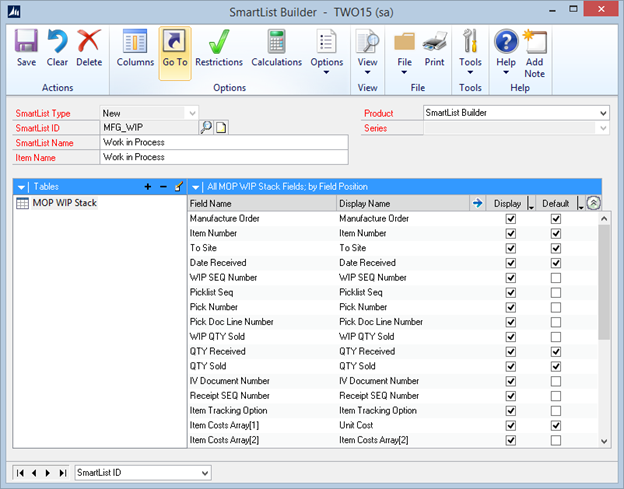Expand the All MOP WIP Stack Fields dropdown arrow
Image resolution: width=624 pixels, height=489 pixels.
coord(195,187)
